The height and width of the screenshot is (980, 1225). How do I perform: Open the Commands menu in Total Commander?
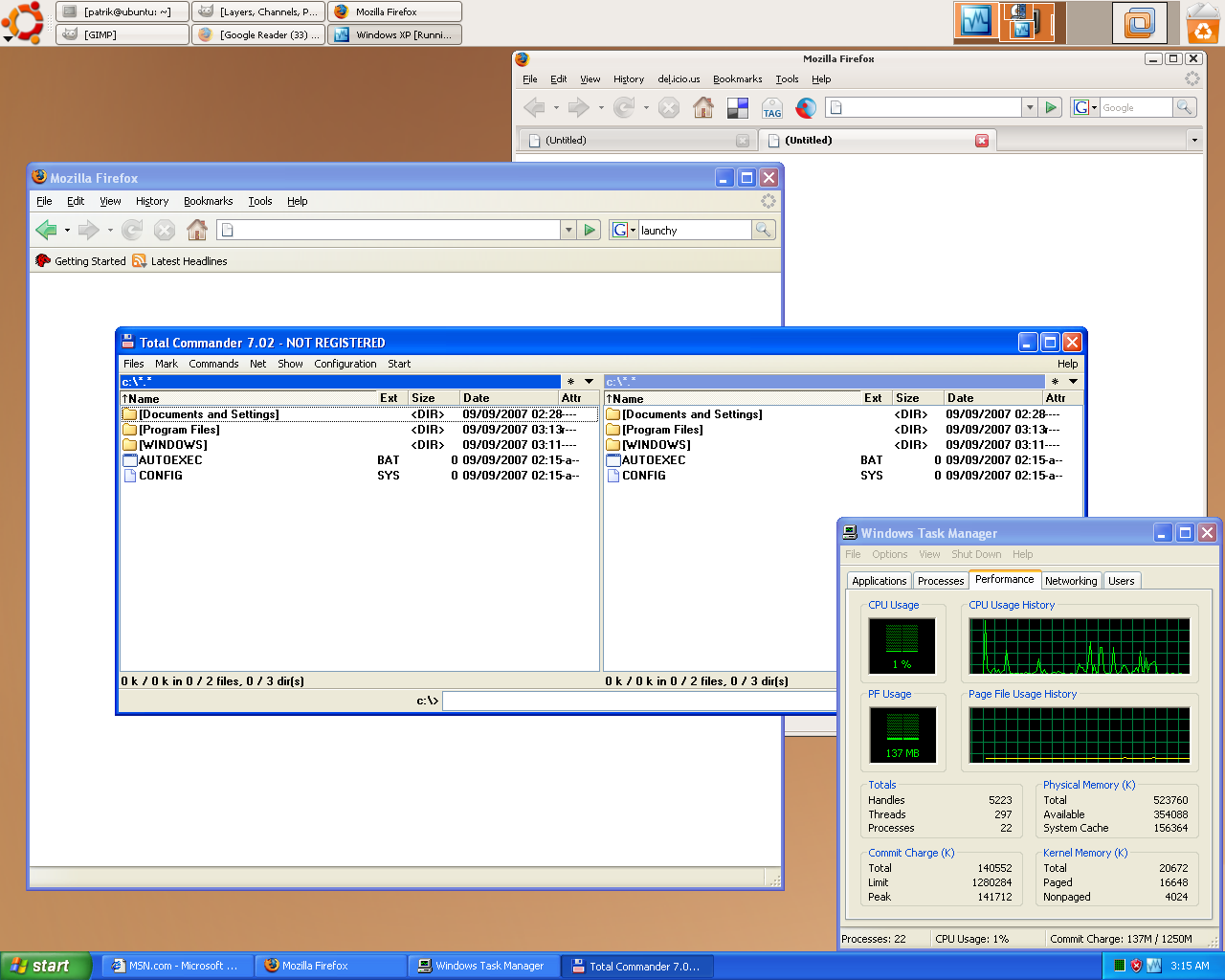(x=213, y=364)
